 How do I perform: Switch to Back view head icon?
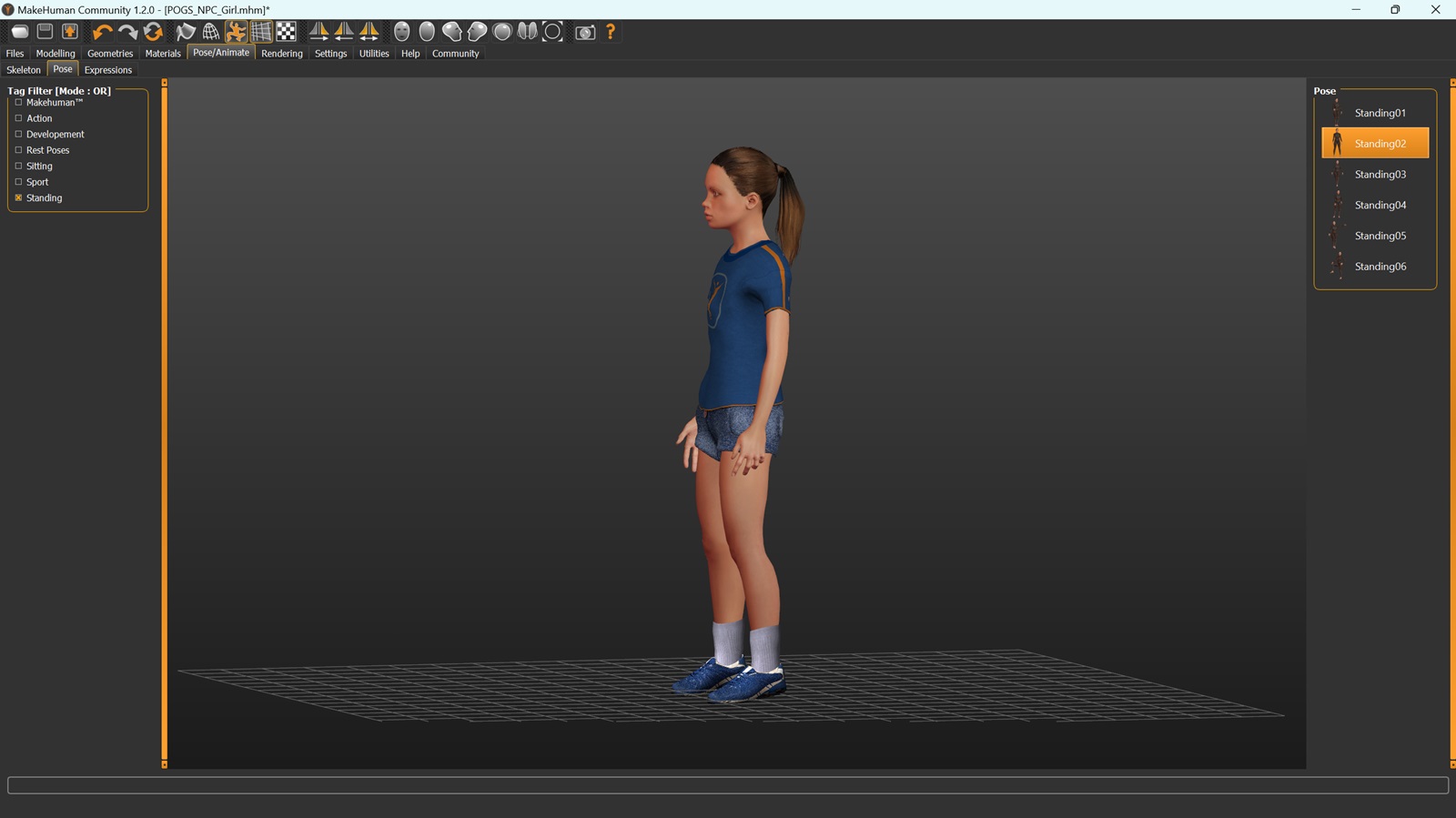[427, 32]
